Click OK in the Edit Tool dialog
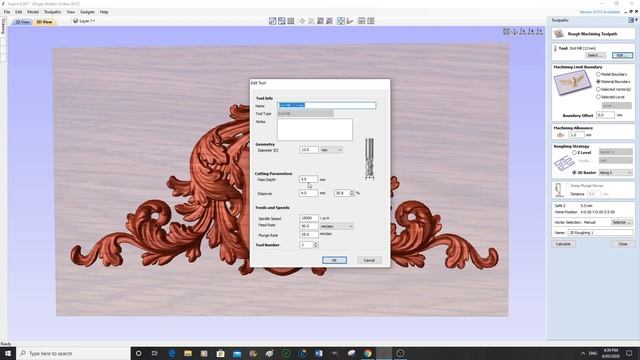Image resolution: width=640 pixels, height=360 pixels. click(334, 260)
